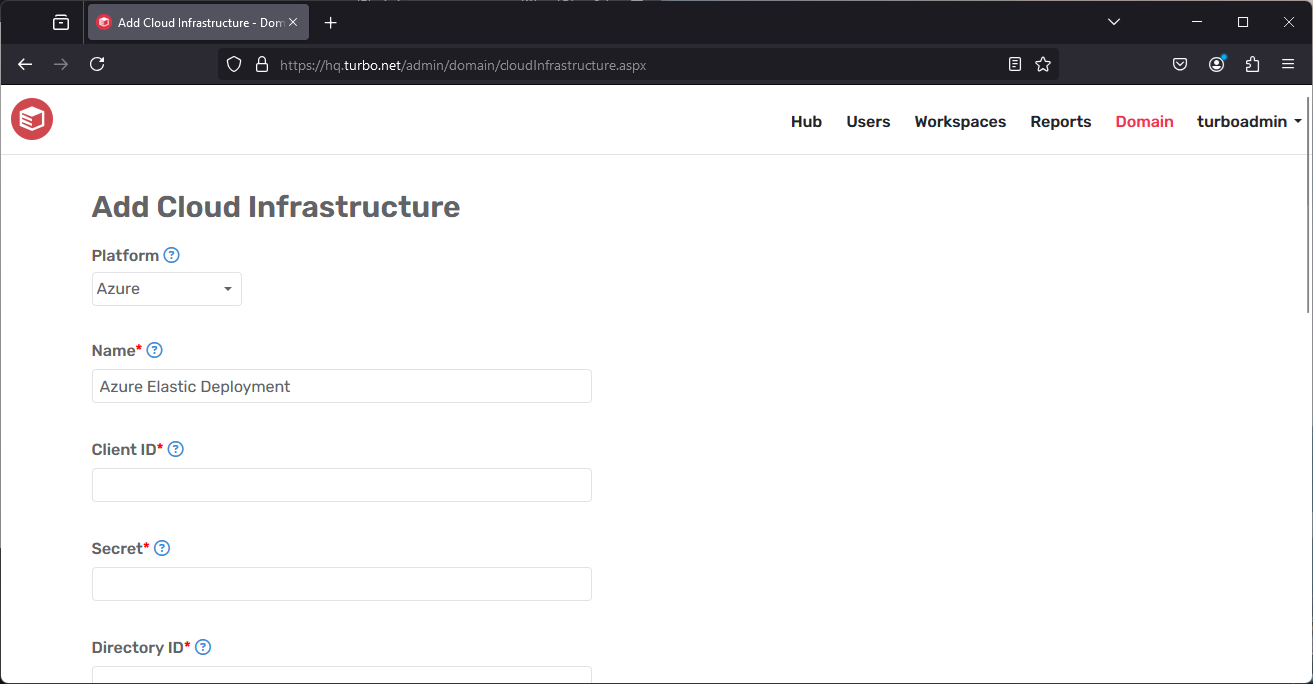Open the Platform dropdown showing Azure
Screen dimensions: 1313x684
[x=166, y=289]
